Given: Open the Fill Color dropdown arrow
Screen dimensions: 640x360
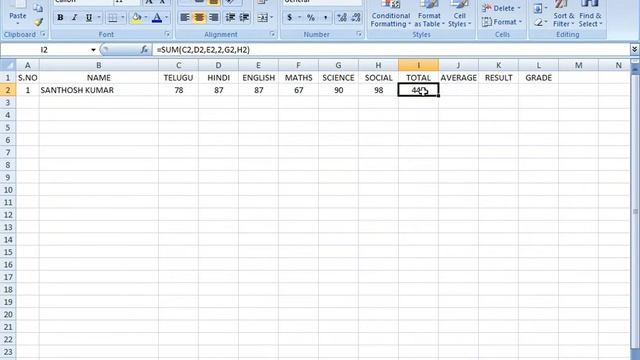Looking at the screenshot, I should pyautogui.click(x=146, y=18).
